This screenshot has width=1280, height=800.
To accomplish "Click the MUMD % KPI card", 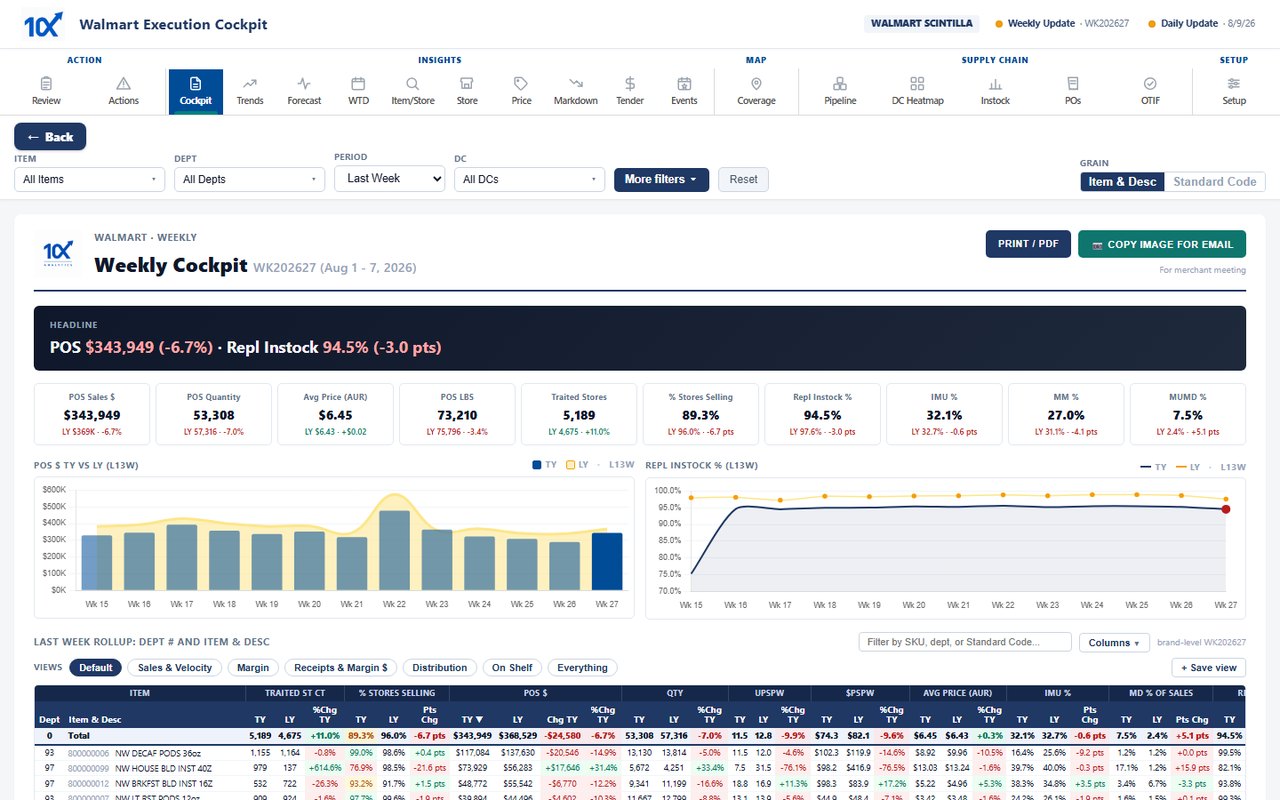I will [x=1188, y=414].
